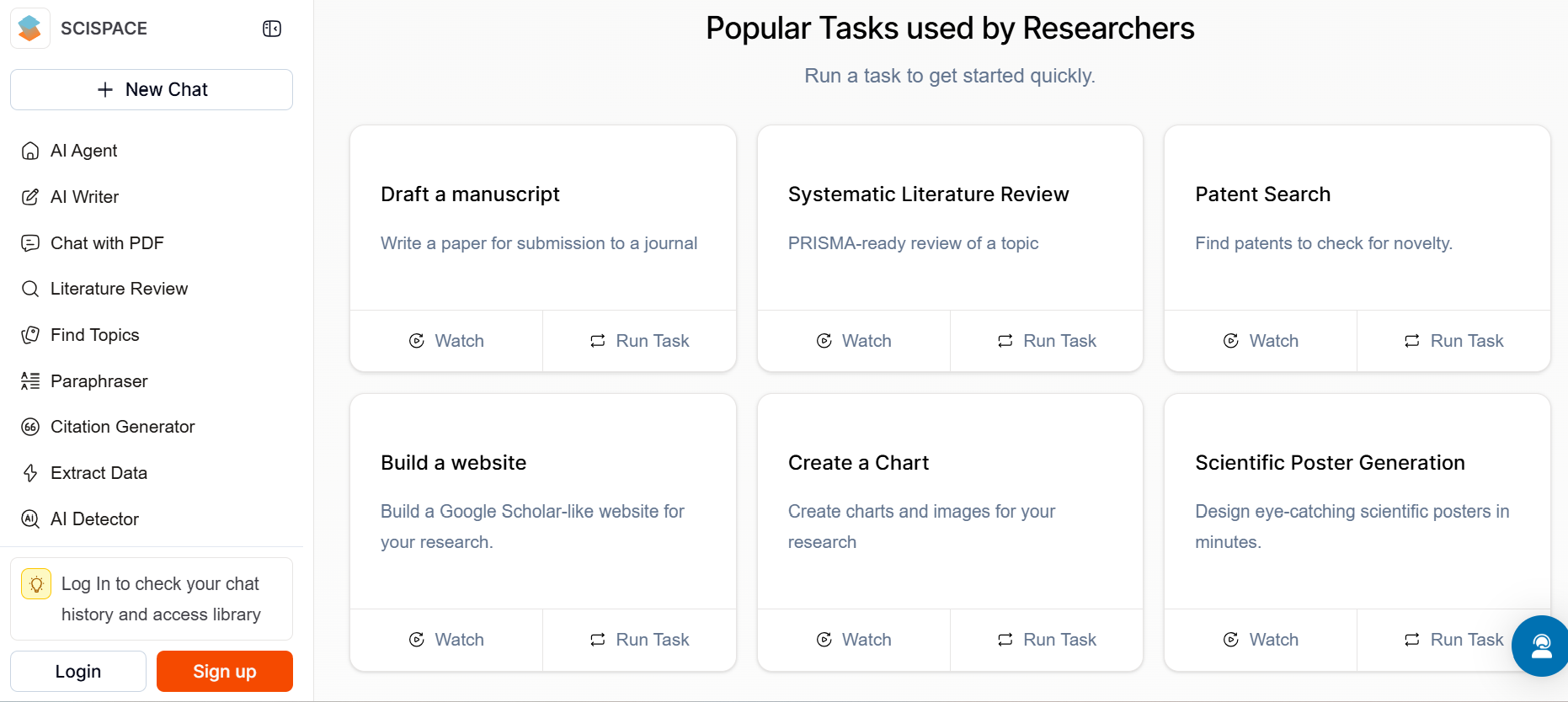The height and width of the screenshot is (702, 1568).
Task: Open the AI Detector icon
Action: 30,519
